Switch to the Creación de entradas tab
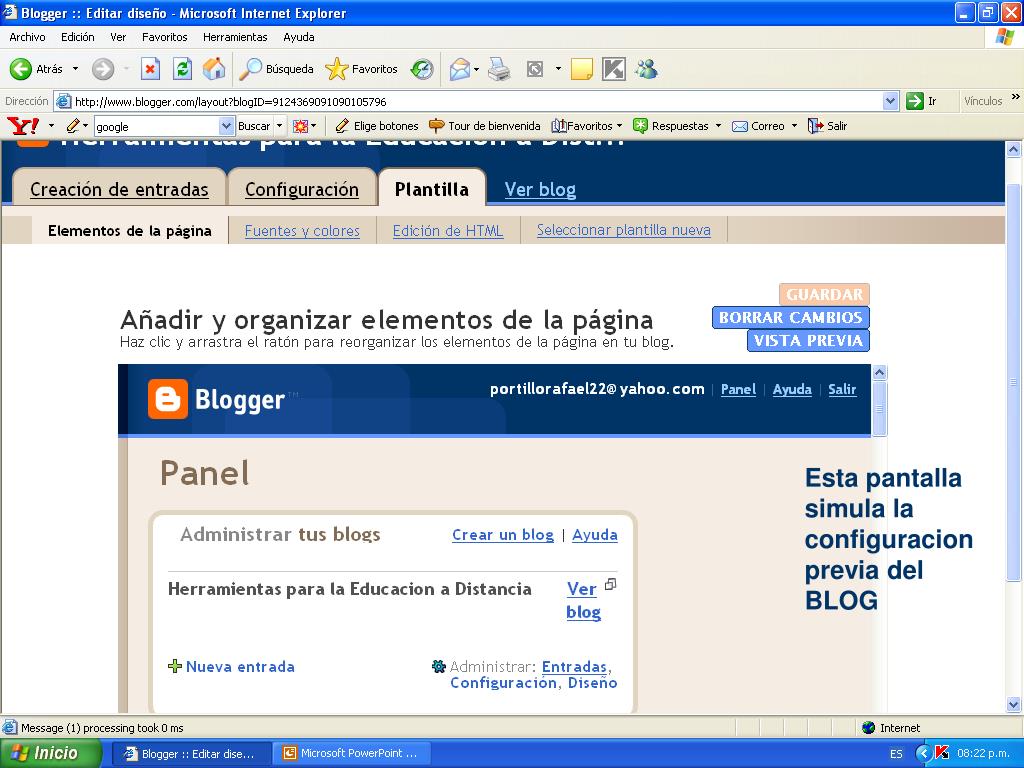 pyautogui.click(x=119, y=189)
